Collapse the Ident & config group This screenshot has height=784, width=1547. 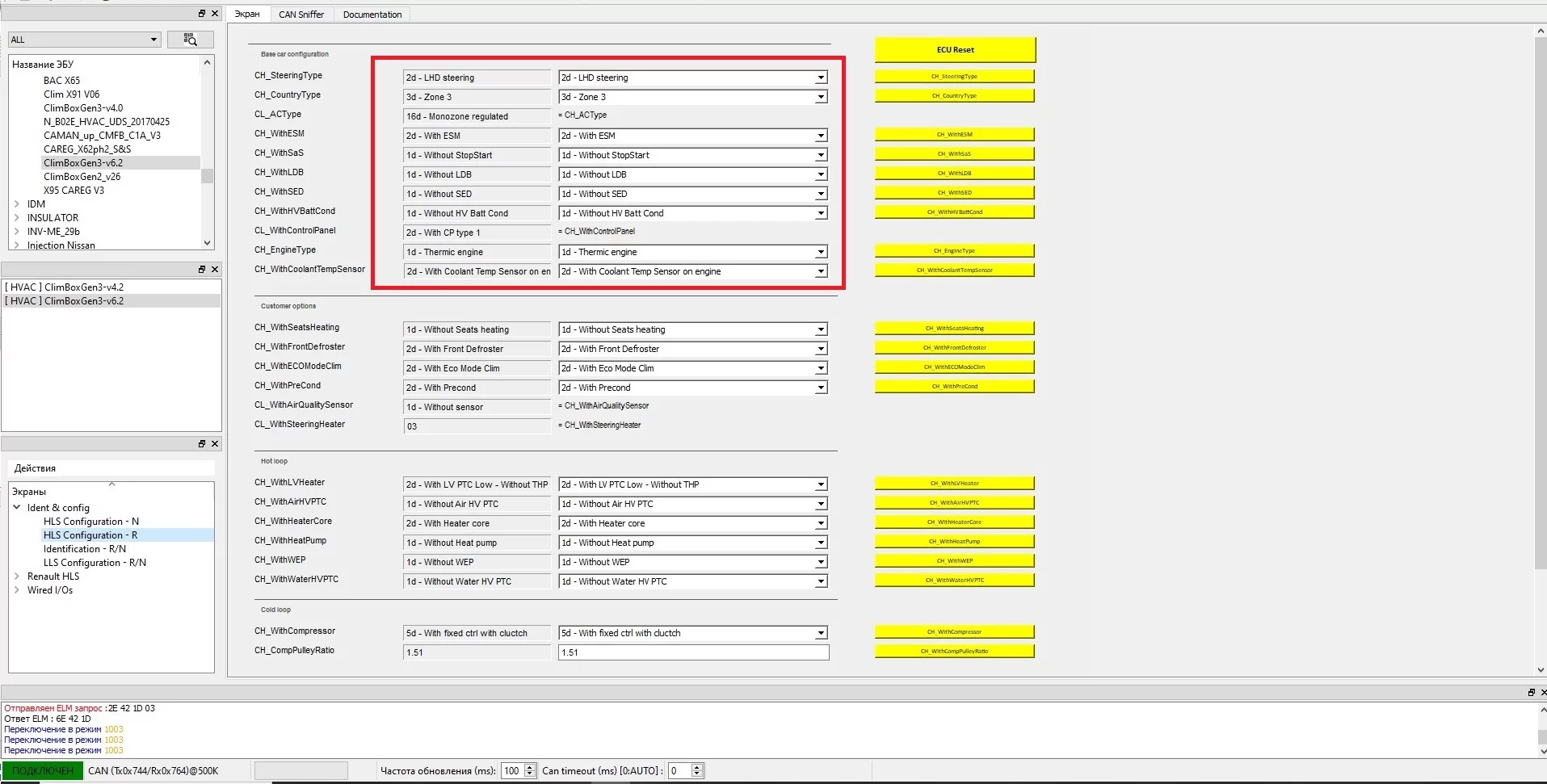click(x=17, y=508)
